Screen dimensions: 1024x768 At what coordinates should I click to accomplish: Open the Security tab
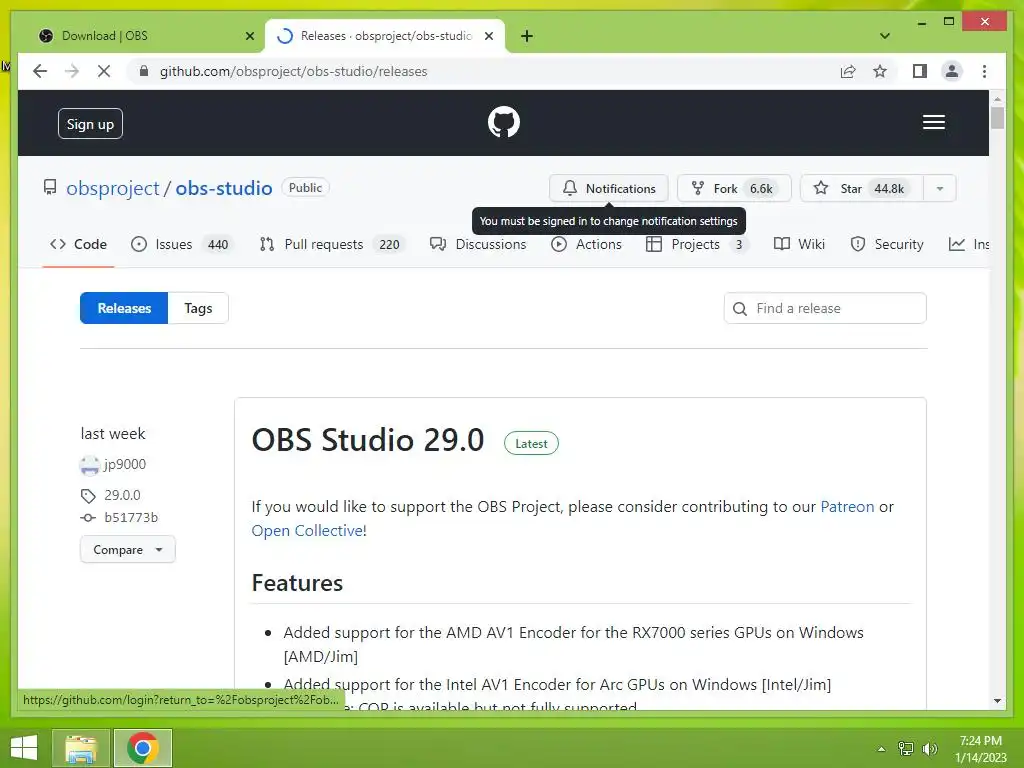point(887,244)
